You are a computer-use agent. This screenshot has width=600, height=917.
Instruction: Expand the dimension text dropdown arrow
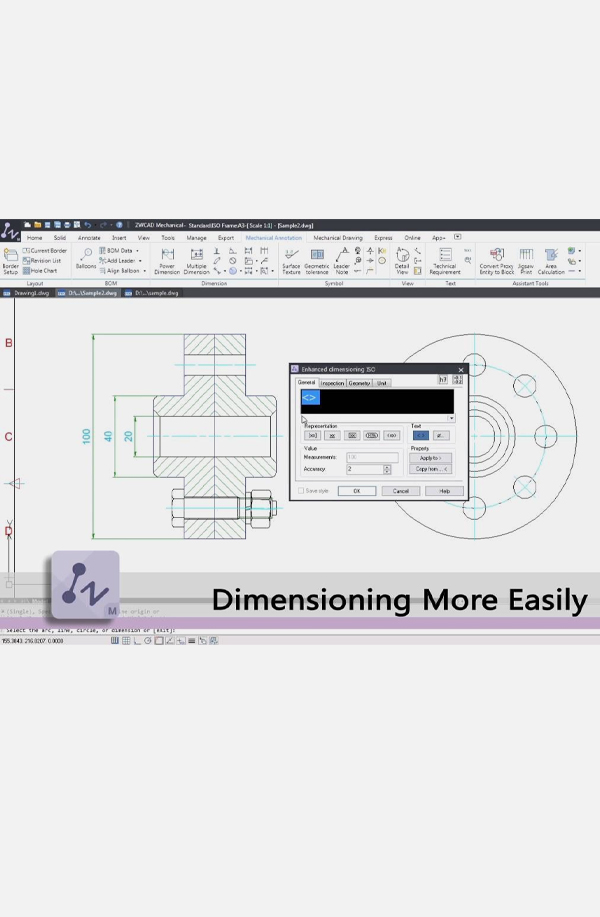tap(451, 418)
